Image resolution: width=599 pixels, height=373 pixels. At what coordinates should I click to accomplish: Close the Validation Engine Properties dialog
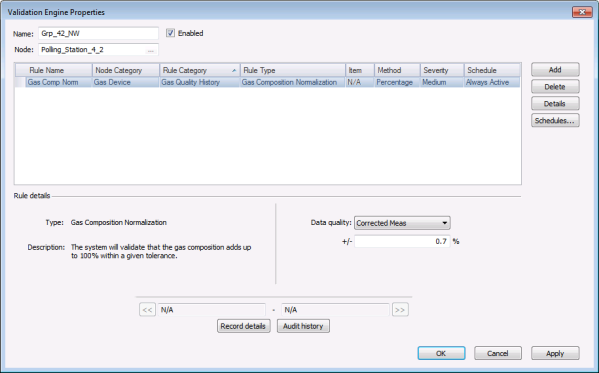pos(582,12)
